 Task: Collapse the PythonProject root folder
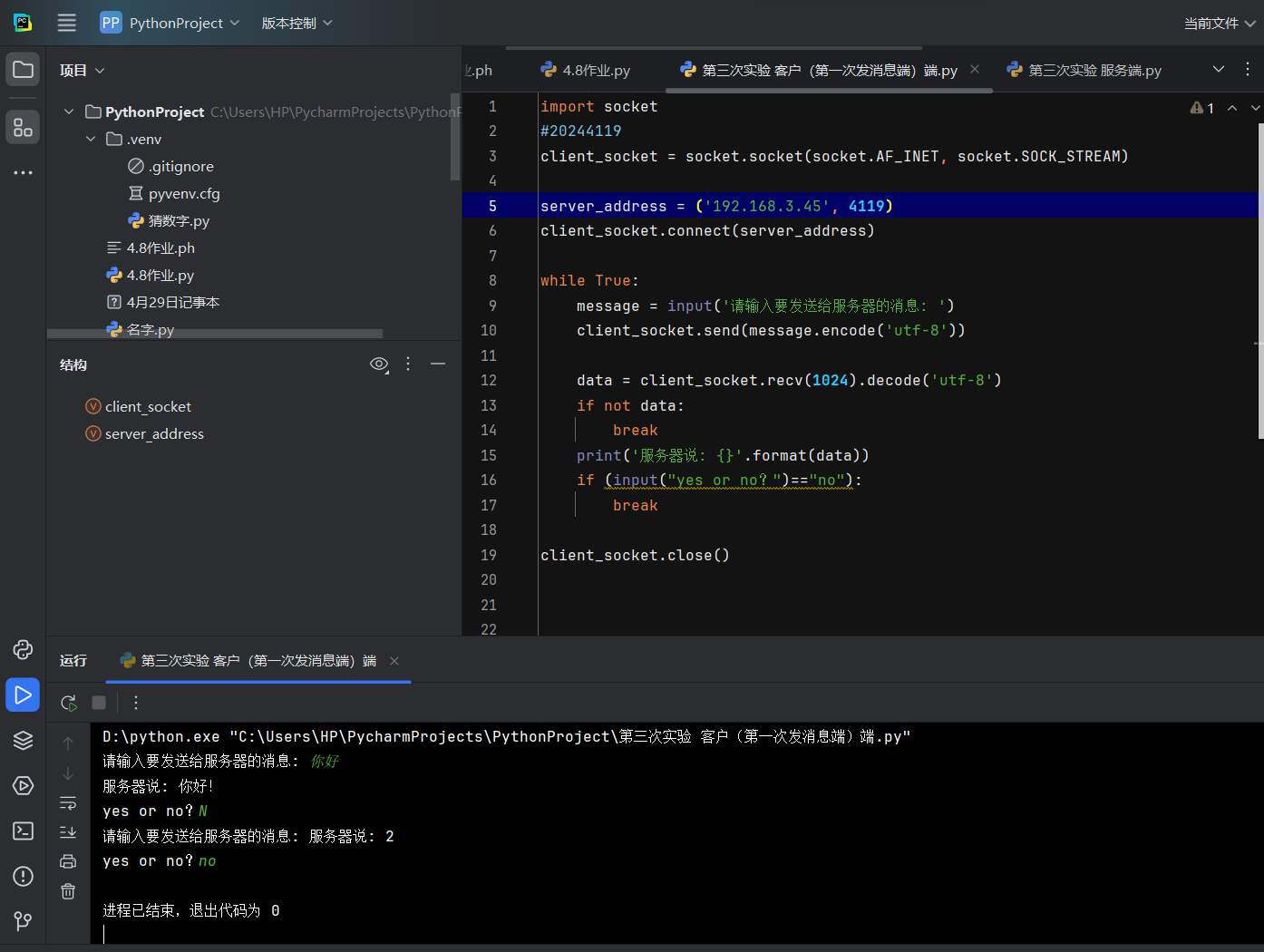coord(69,112)
